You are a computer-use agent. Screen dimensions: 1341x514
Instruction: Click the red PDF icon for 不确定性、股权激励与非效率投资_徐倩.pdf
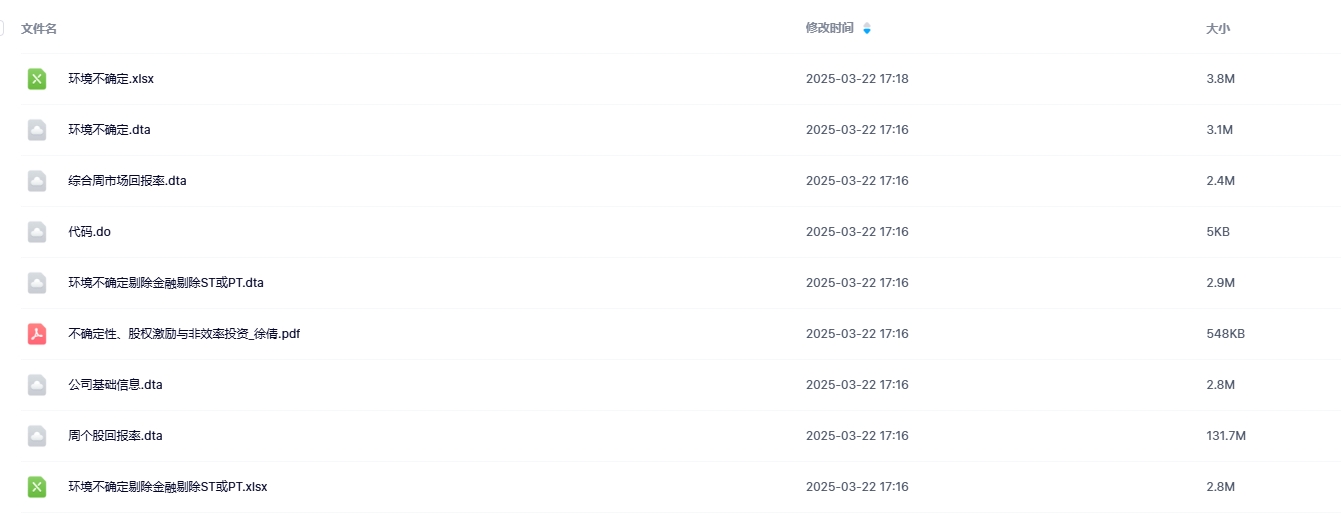37,334
